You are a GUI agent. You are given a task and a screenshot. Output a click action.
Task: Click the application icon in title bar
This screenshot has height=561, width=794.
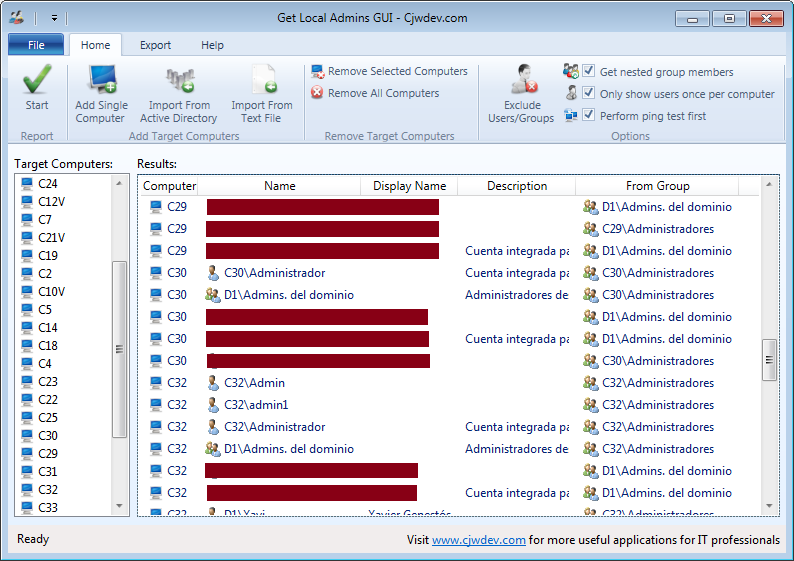16,18
